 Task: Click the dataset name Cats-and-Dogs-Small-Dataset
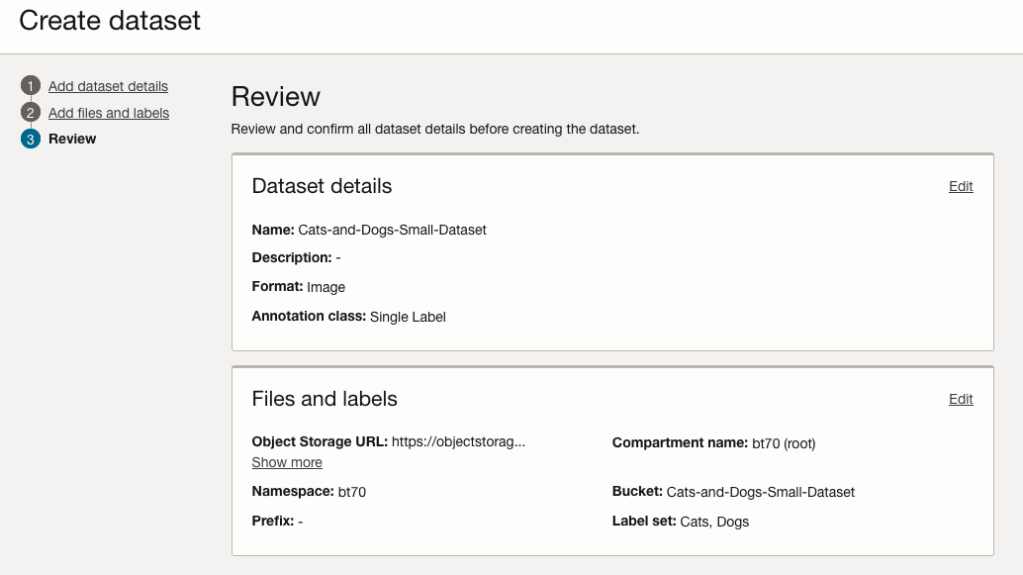tap(392, 230)
